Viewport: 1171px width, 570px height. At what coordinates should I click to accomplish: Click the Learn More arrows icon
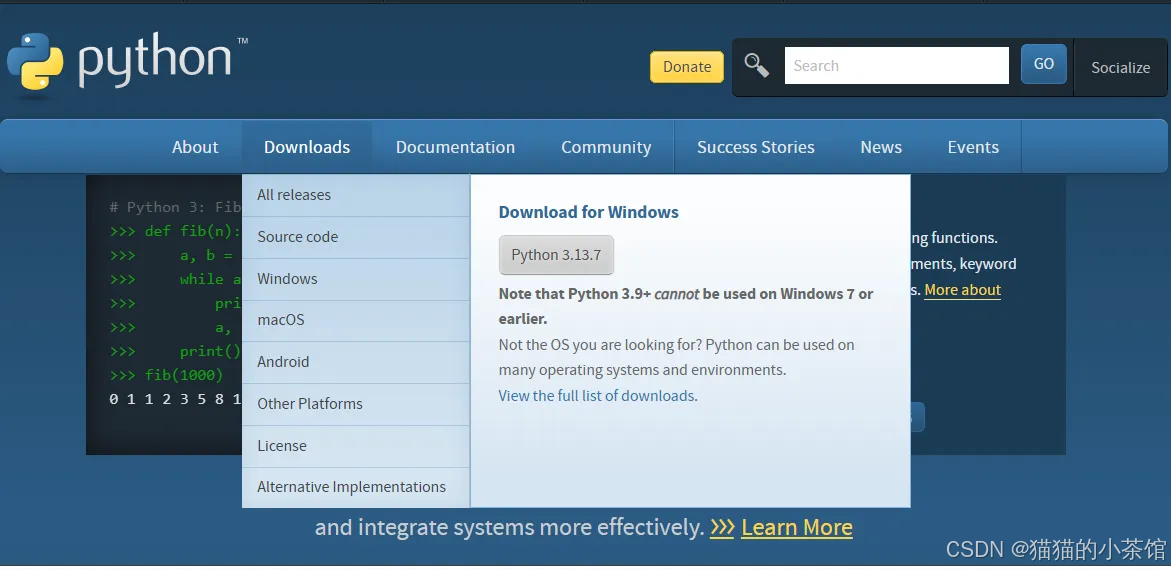pyautogui.click(x=721, y=527)
